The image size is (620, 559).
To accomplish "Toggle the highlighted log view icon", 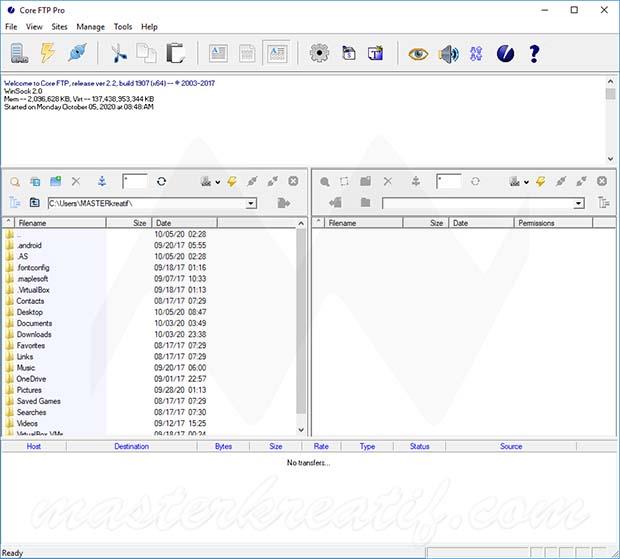I will (276, 53).
